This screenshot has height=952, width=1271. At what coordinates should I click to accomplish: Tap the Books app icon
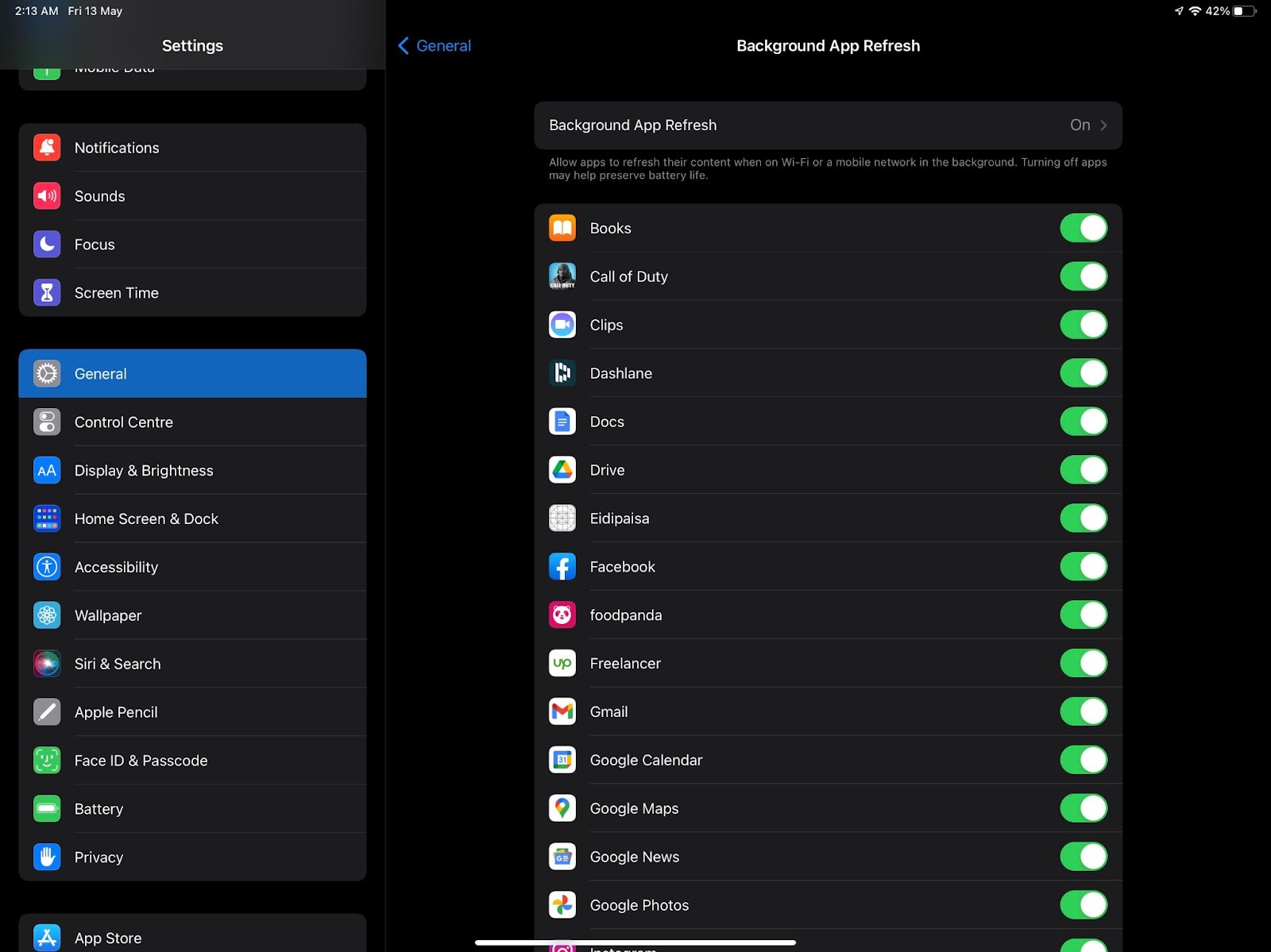point(562,229)
